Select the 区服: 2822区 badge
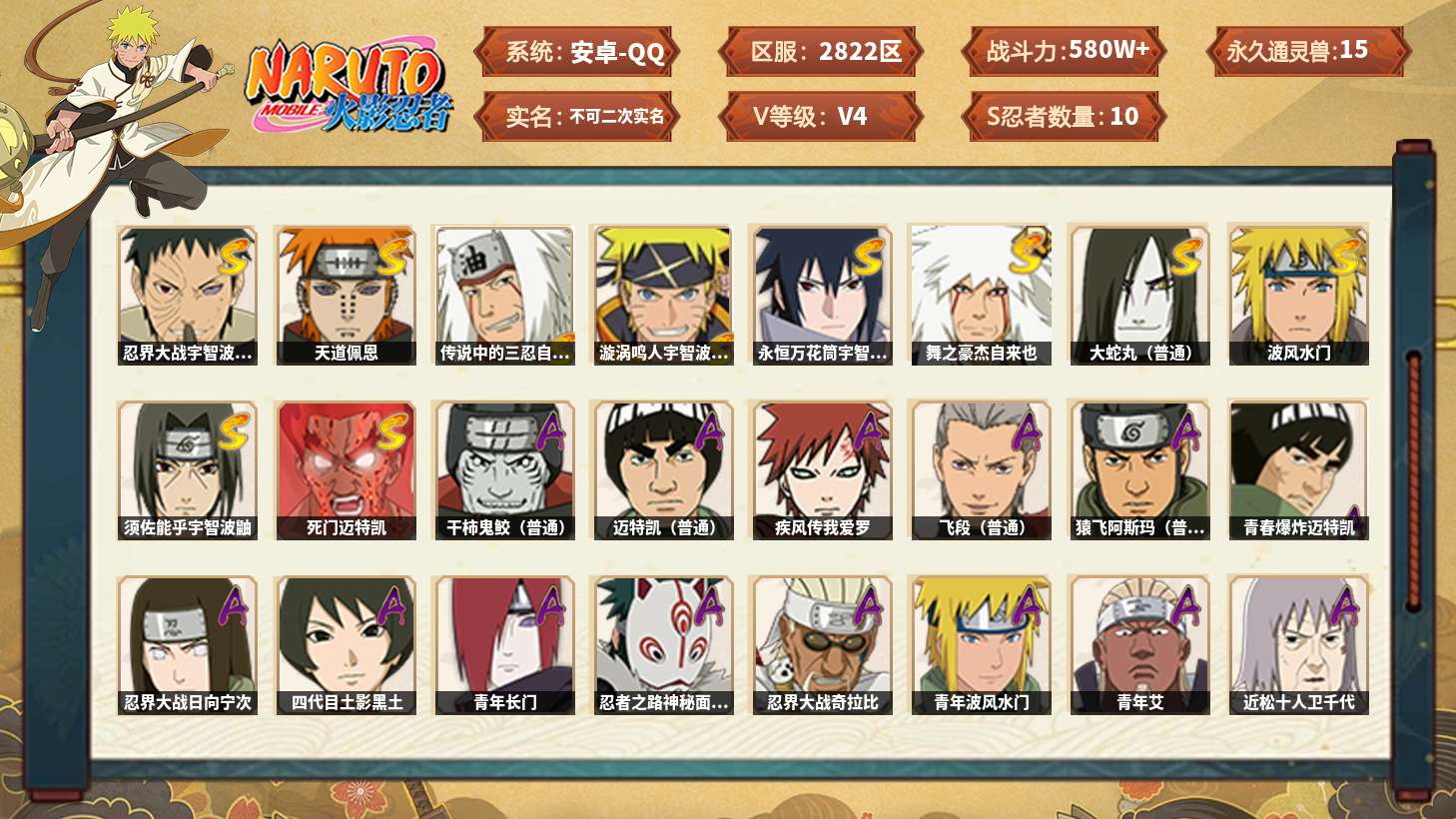 point(821,51)
